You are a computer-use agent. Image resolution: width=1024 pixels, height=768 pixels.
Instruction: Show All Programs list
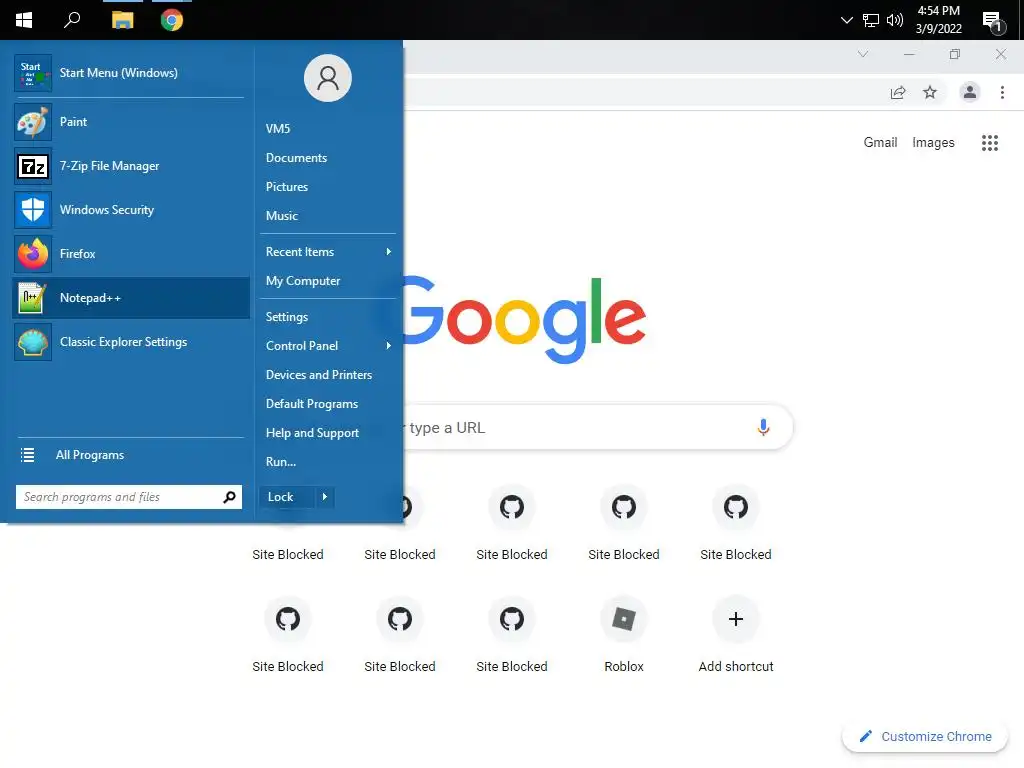click(131, 455)
